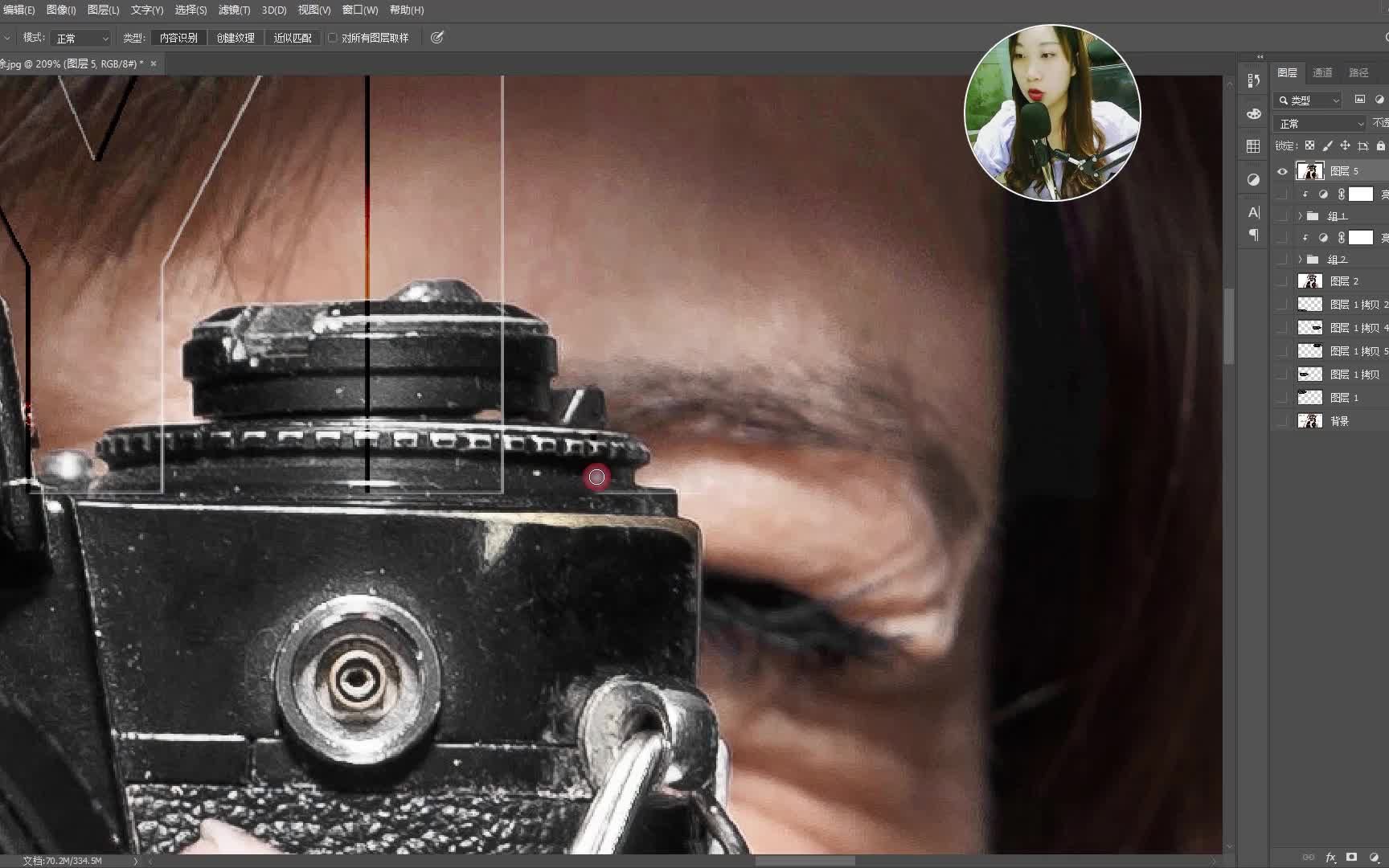
Task: Open the 图层(L) menu
Action: point(103,10)
